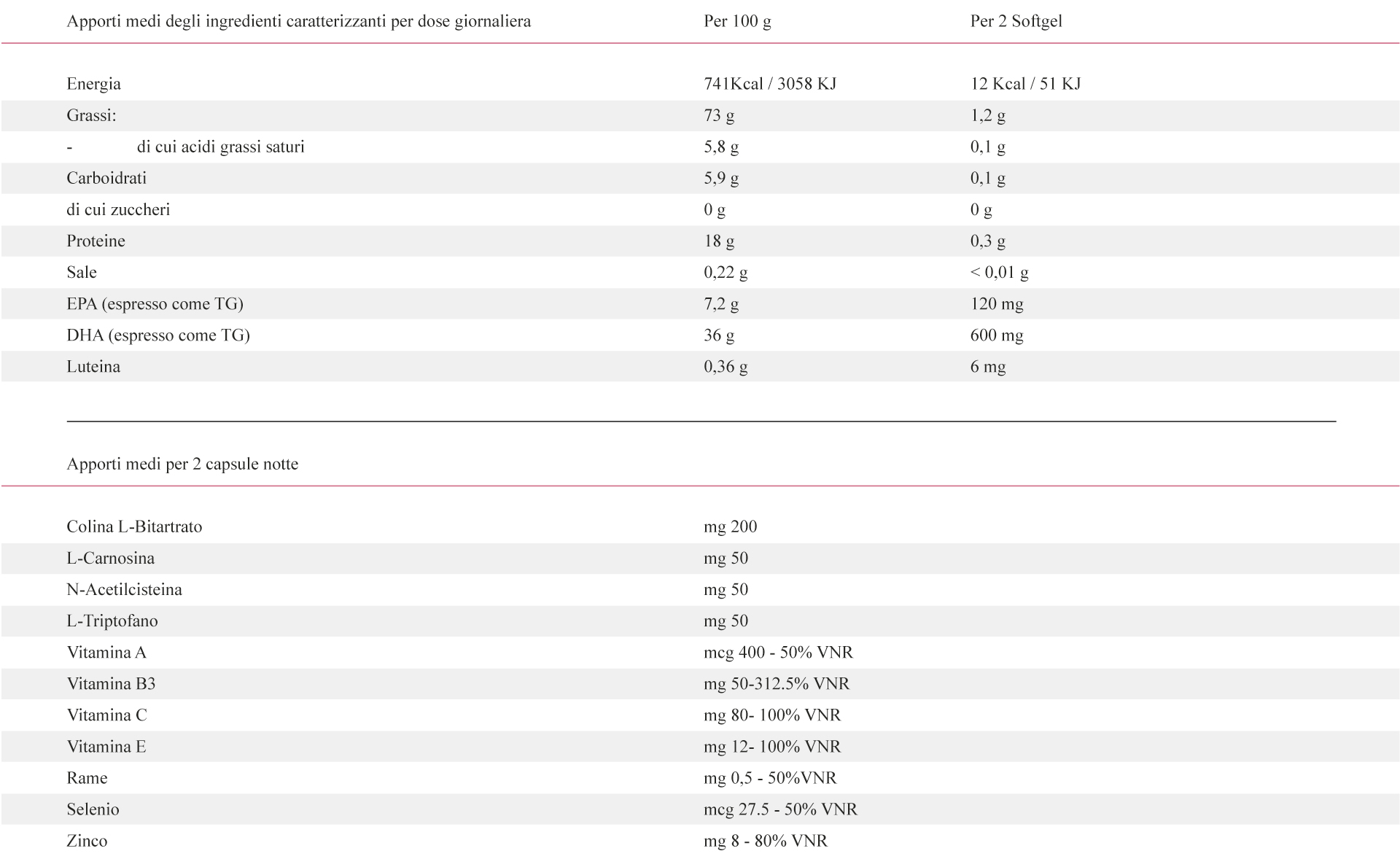Click Vitamina A 'mcg 400 - 50% VNR'

tap(778, 653)
